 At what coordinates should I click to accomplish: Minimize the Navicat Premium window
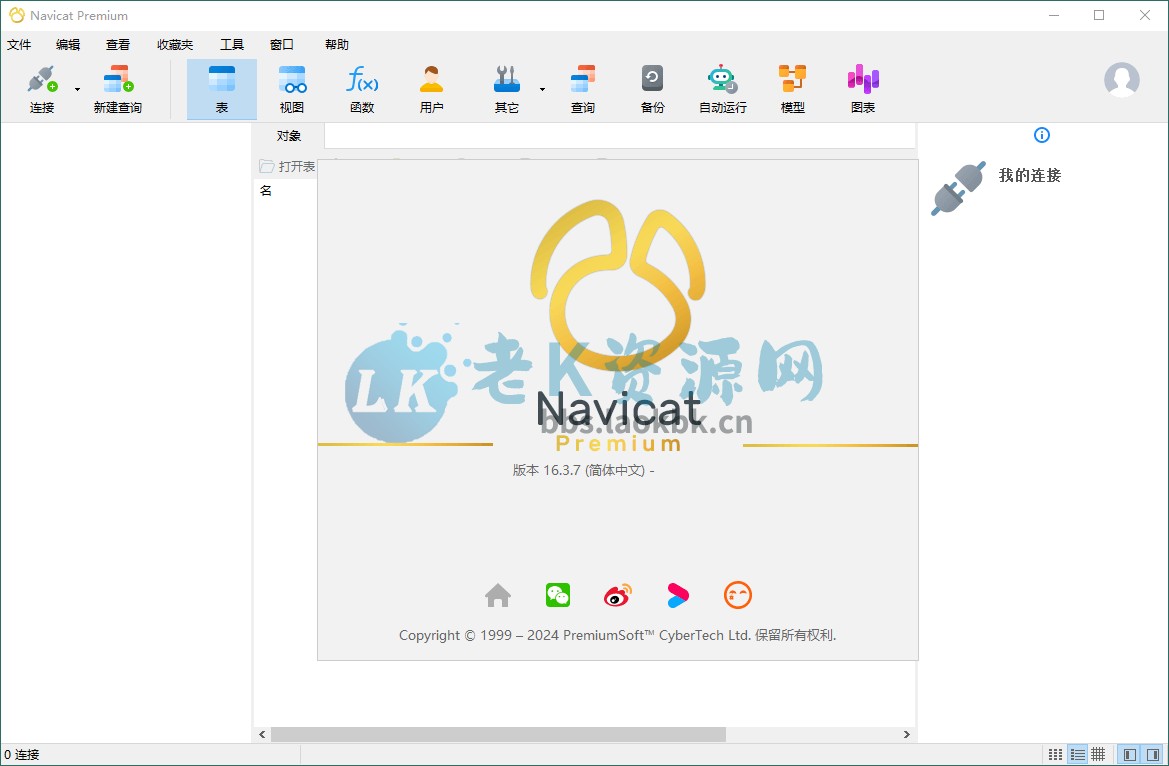coord(1053,16)
